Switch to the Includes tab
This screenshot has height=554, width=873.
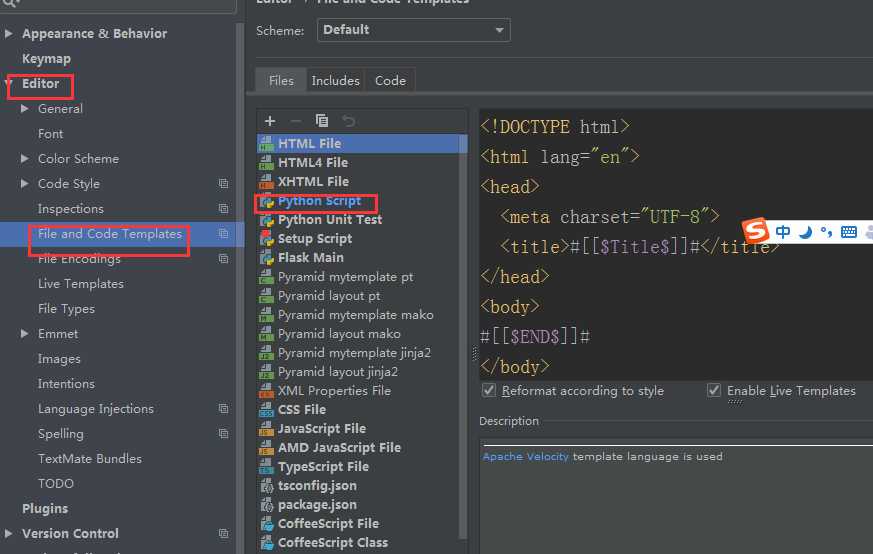[x=335, y=81]
